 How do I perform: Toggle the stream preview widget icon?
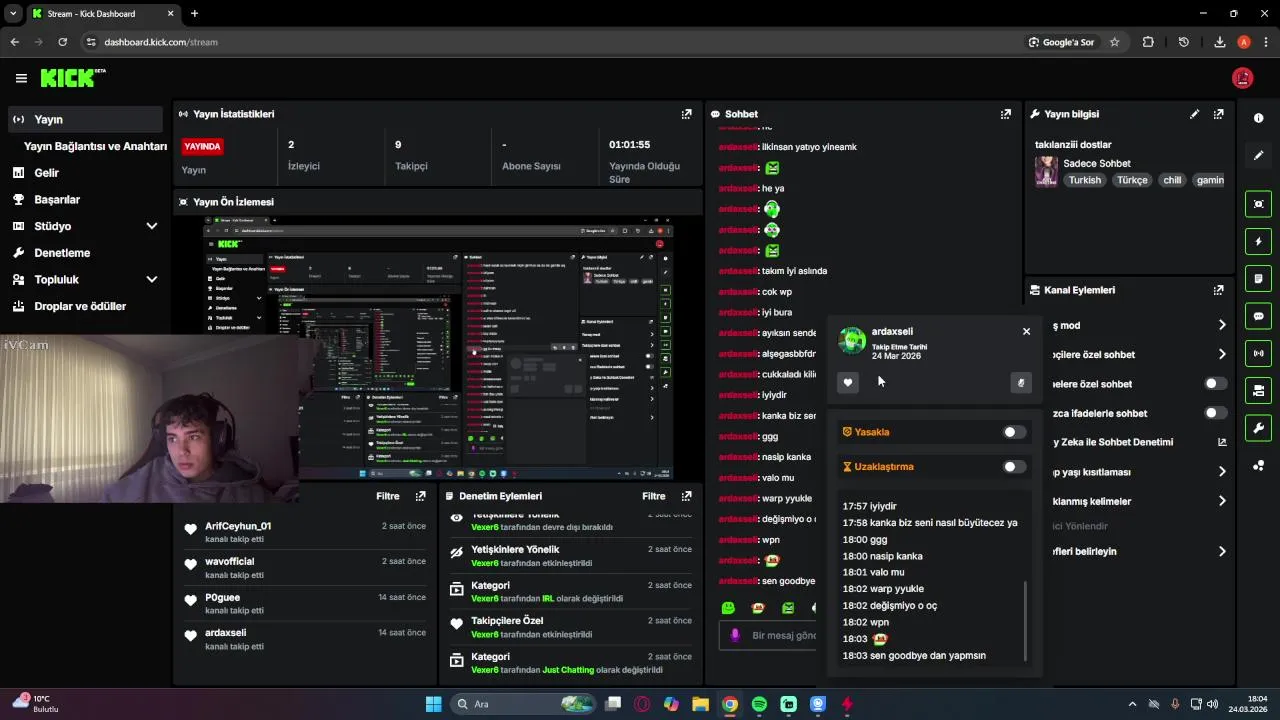[x=1258, y=204]
